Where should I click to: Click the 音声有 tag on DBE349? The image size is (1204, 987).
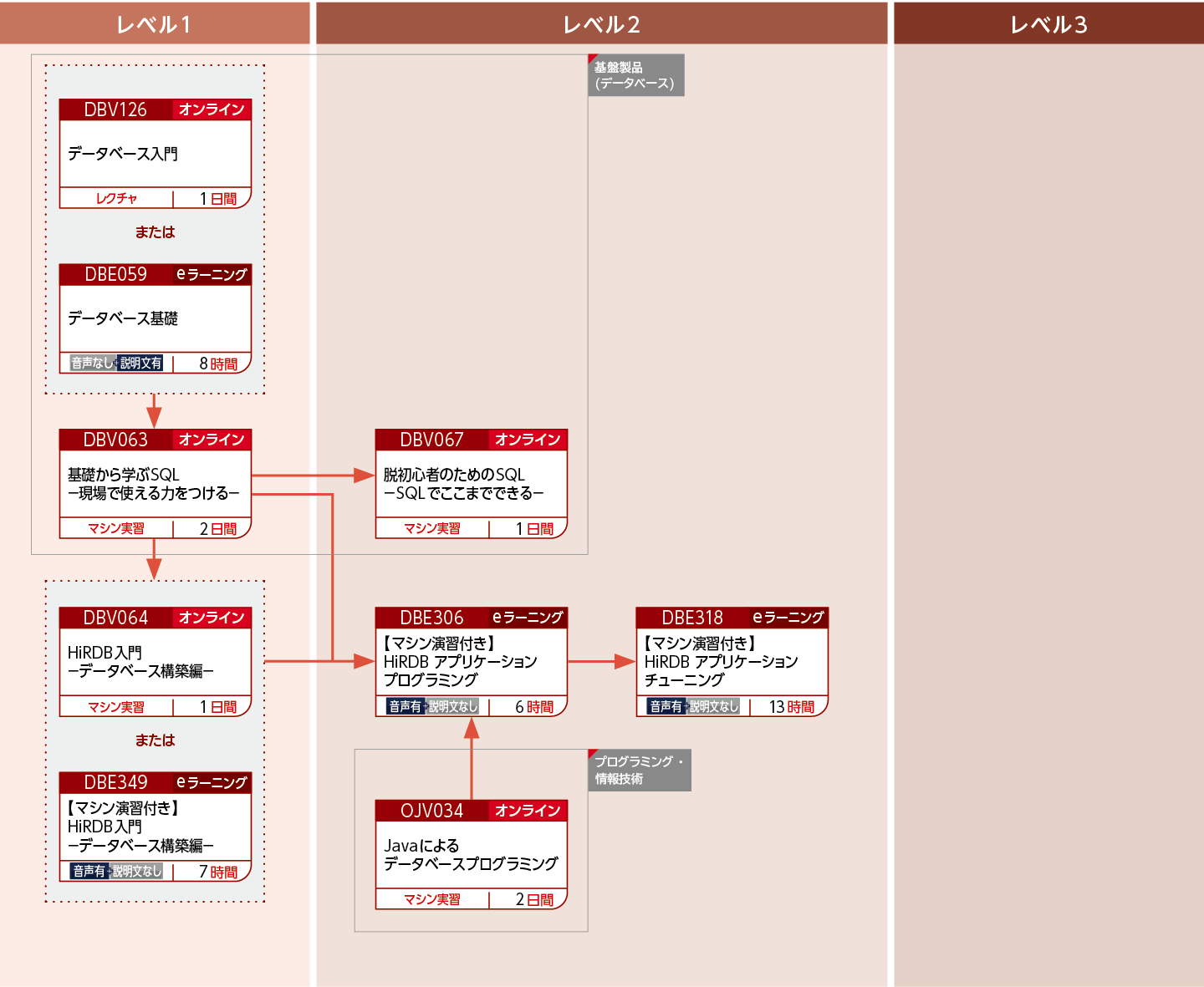tap(89, 872)
